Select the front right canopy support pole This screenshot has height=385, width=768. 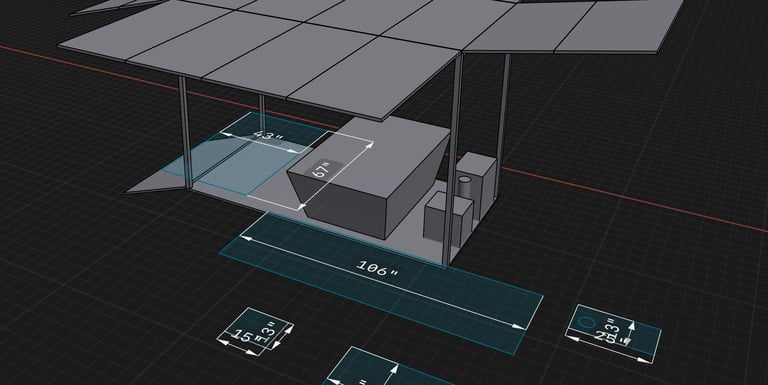452,159
